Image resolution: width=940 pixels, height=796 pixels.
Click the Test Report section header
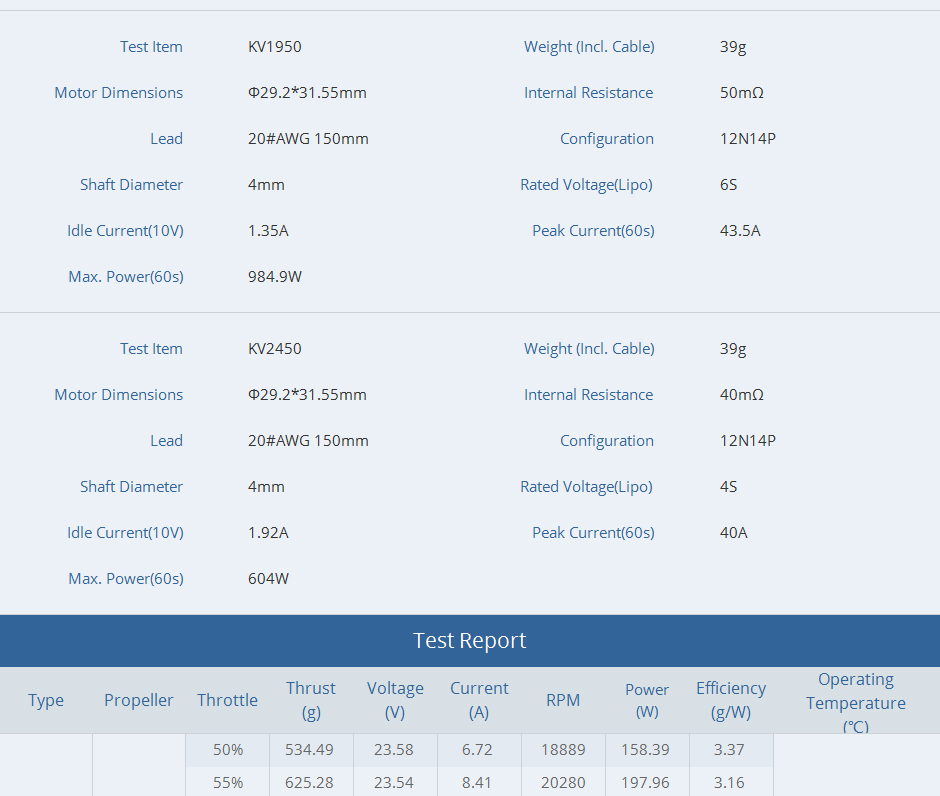[x=469, y=641]
